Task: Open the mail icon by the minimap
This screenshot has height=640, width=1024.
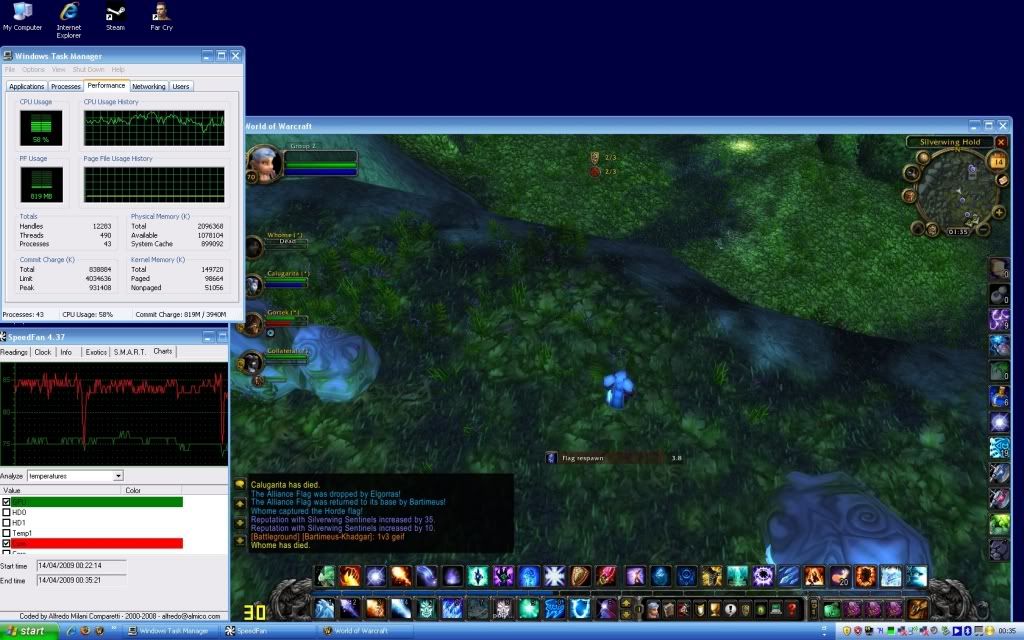Action: [1001, 180]
